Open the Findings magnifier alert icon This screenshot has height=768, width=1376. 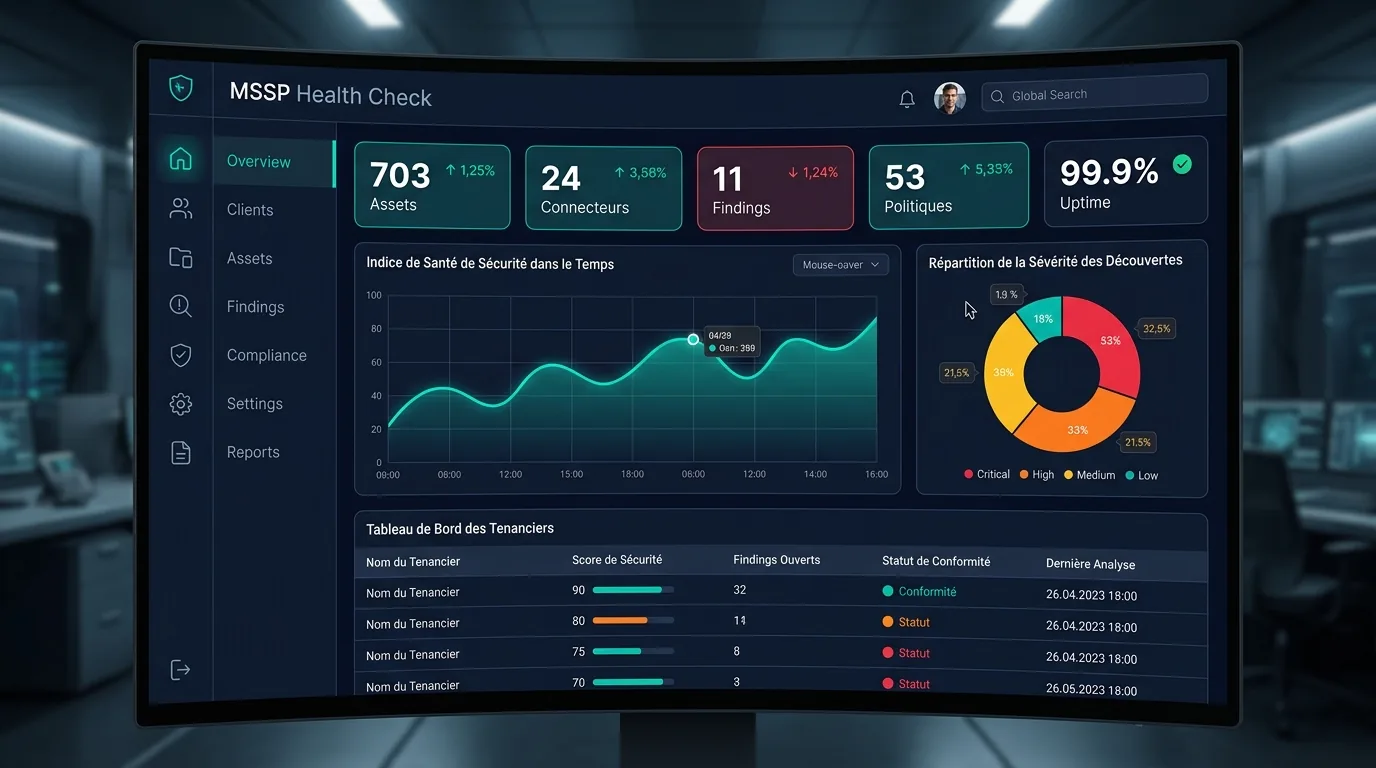(181, 306)
